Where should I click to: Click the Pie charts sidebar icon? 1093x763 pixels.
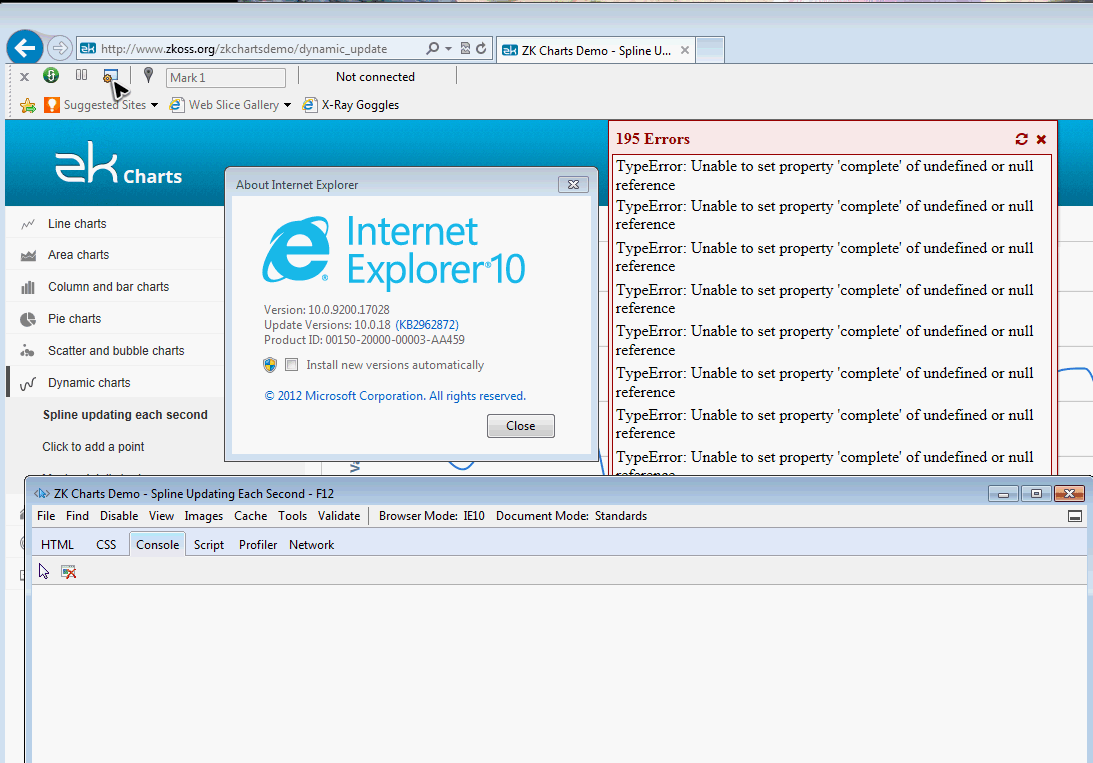(x=28, y=319)
